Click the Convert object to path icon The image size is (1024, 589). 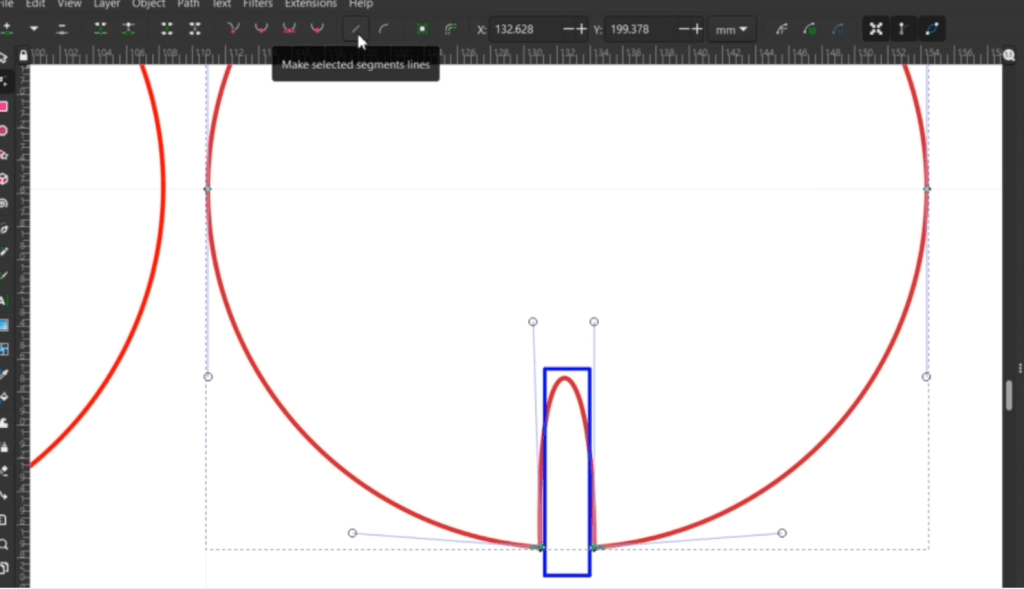pyautogui.click(x=423, y=29)
